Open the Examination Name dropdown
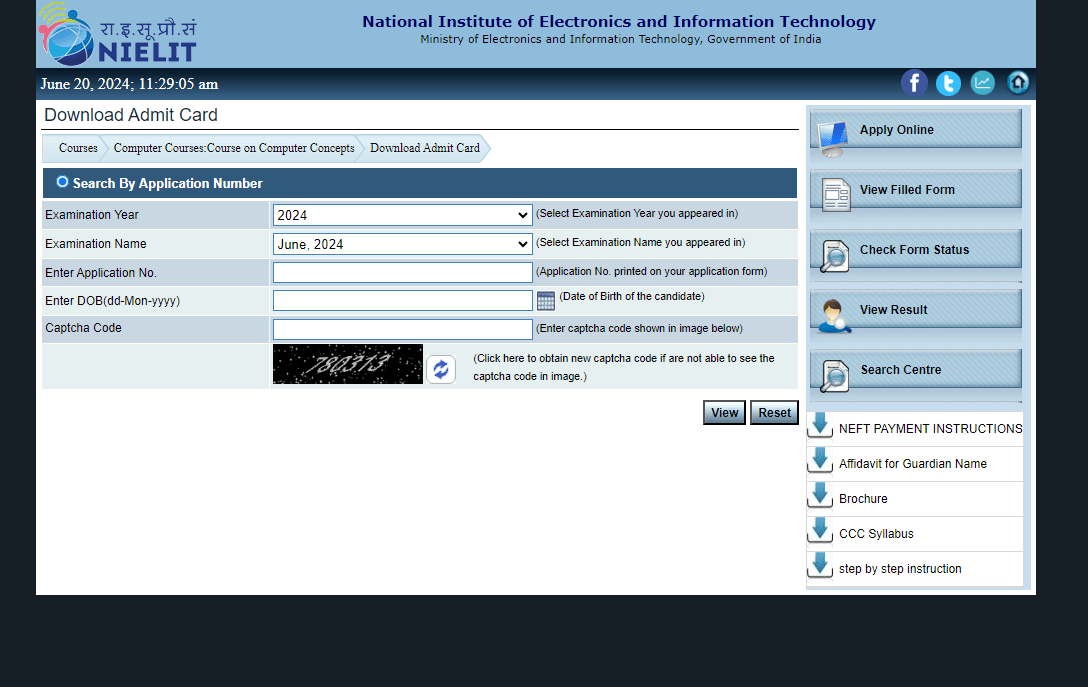The width and height of the screenshot is (1088, 687). (x=402, y=244)
